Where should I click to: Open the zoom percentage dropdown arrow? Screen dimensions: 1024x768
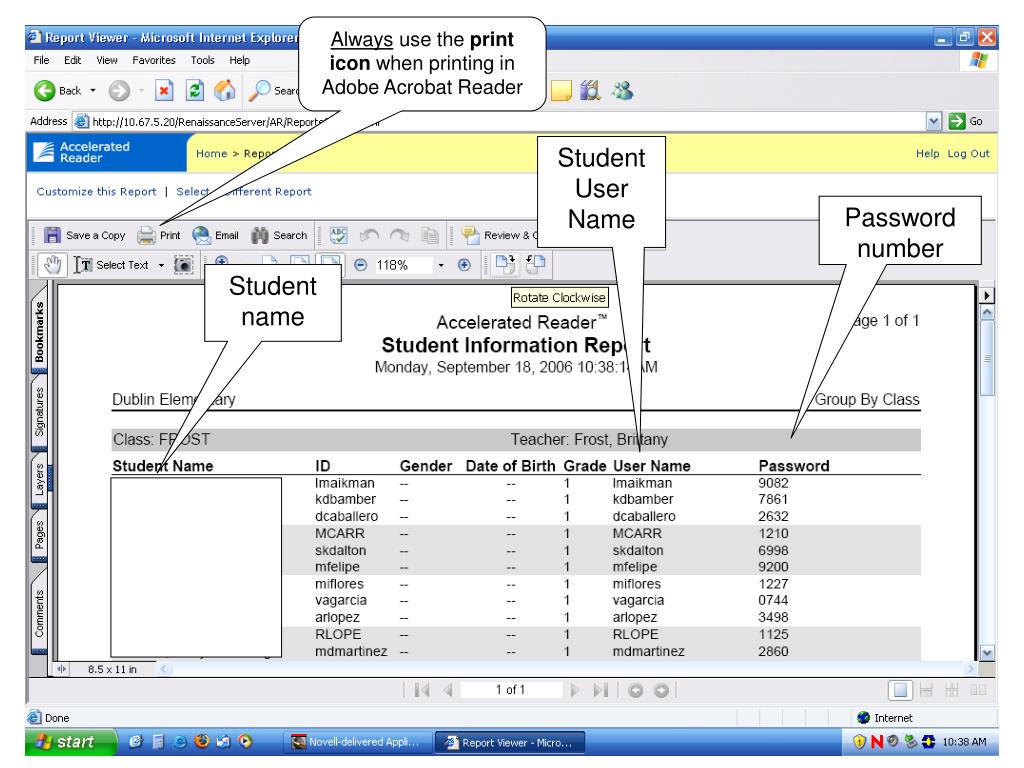click(441, 265)
